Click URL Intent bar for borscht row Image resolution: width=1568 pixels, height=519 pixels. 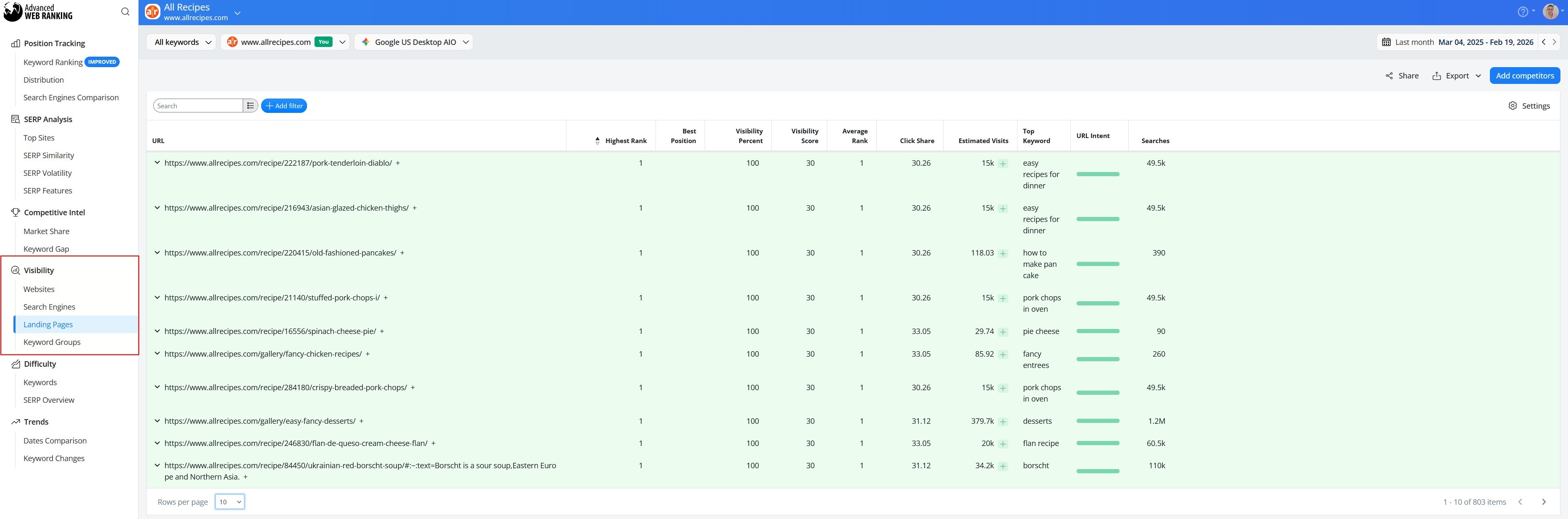[1098, 471]
